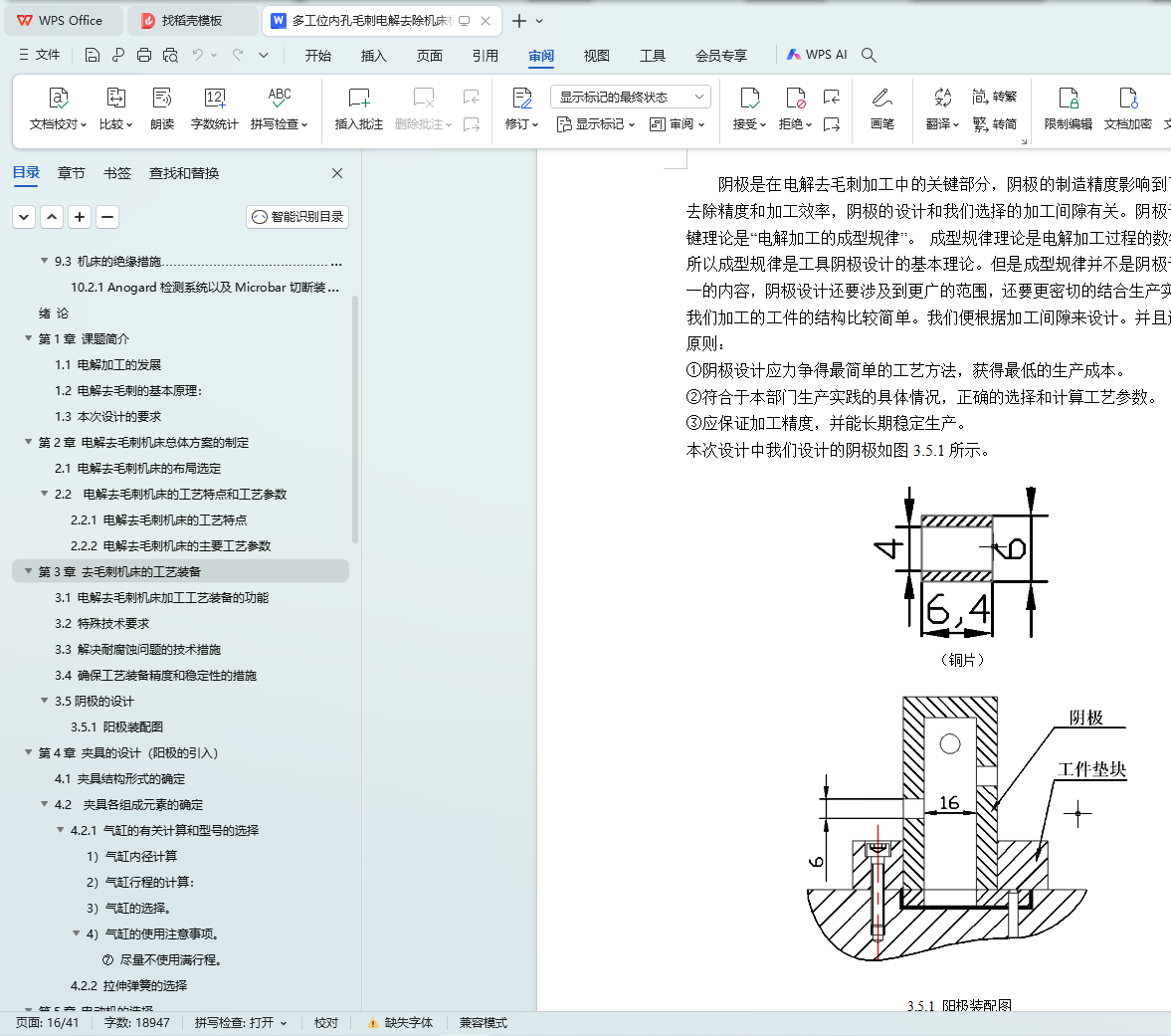Switch to 会员专享 tab
The width and height of the screenshot is (1171, 1036).
720,56
